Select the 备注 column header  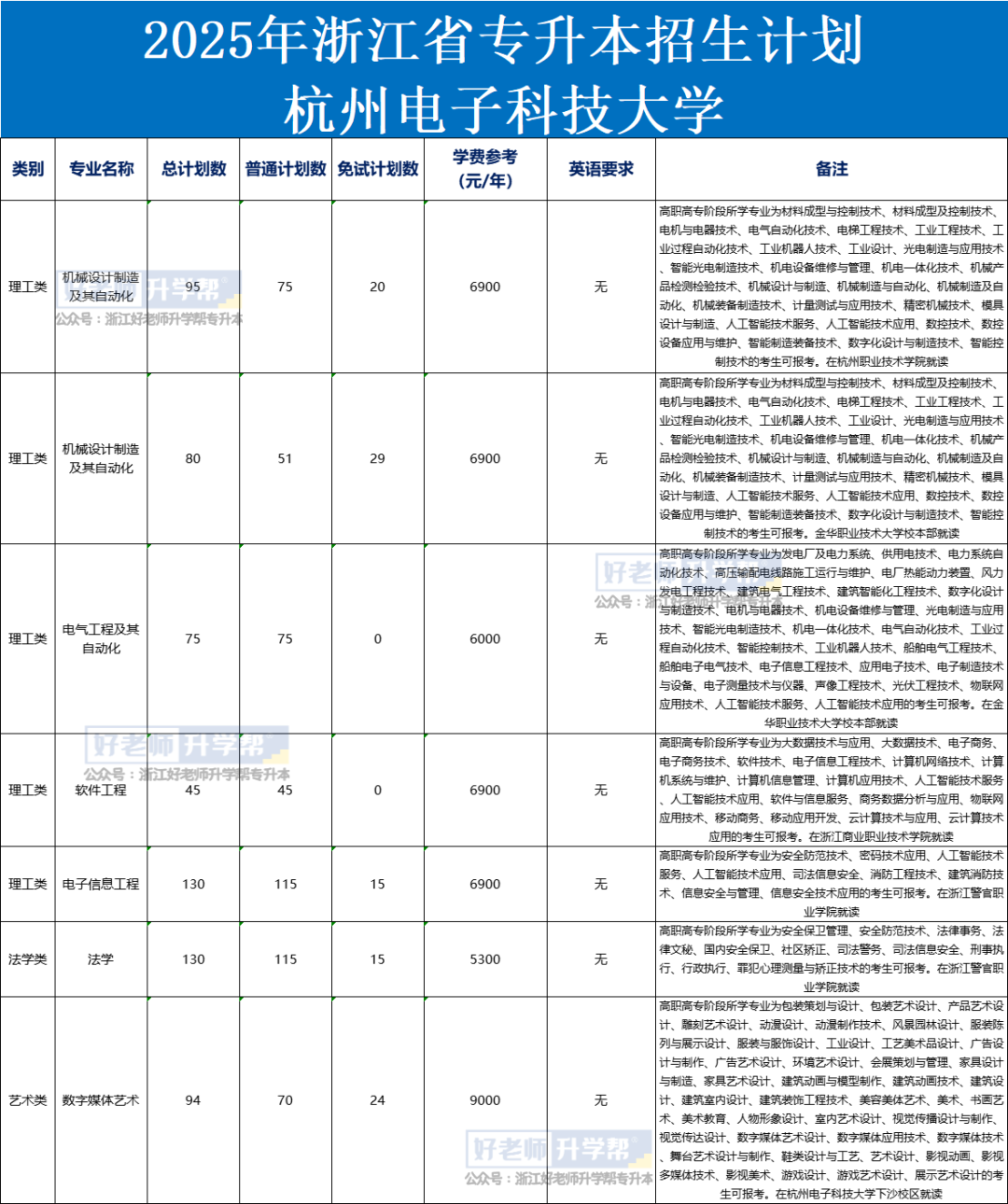point(832,169)
